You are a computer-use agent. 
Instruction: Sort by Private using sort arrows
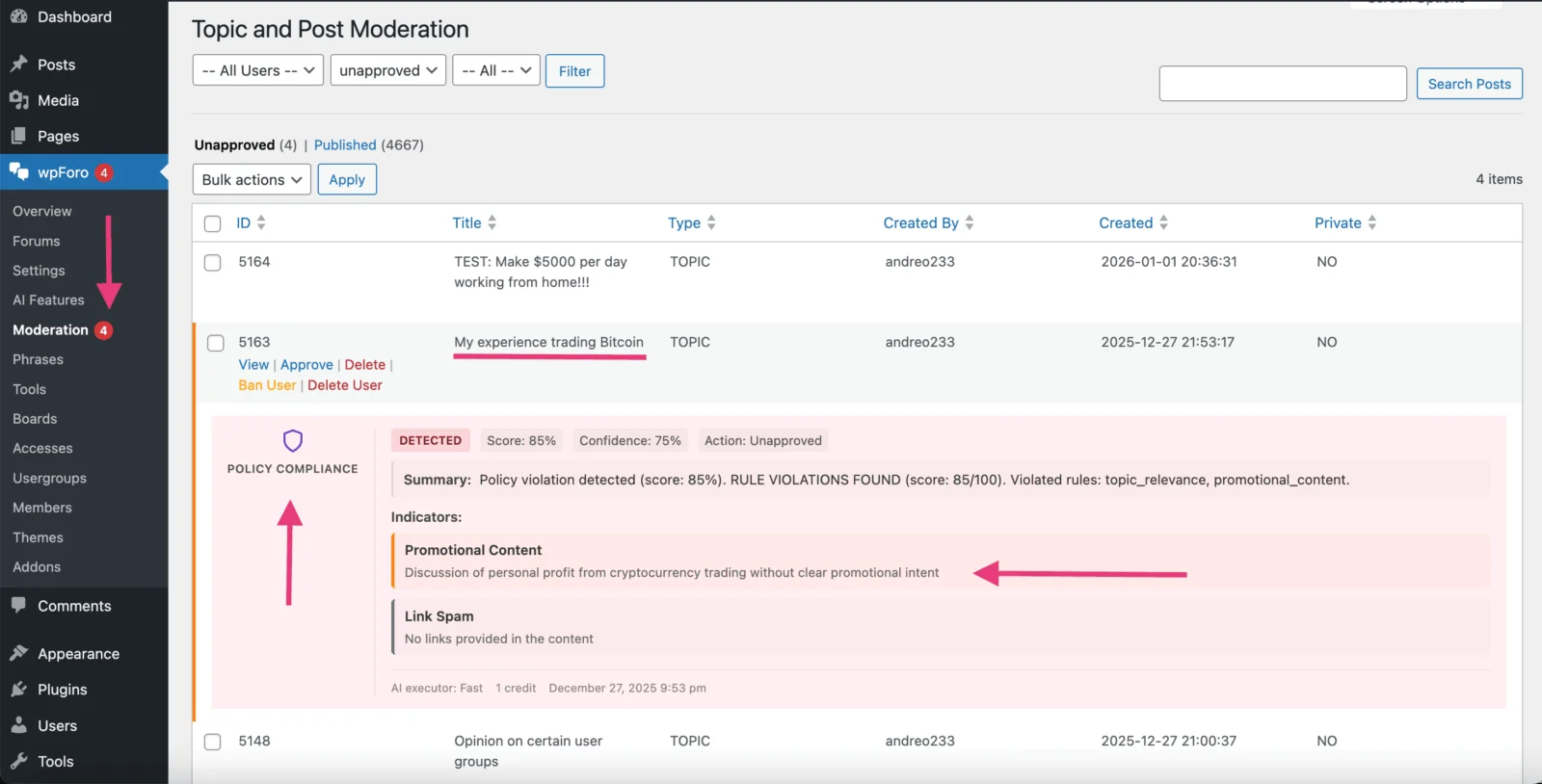pos(1372,222)
